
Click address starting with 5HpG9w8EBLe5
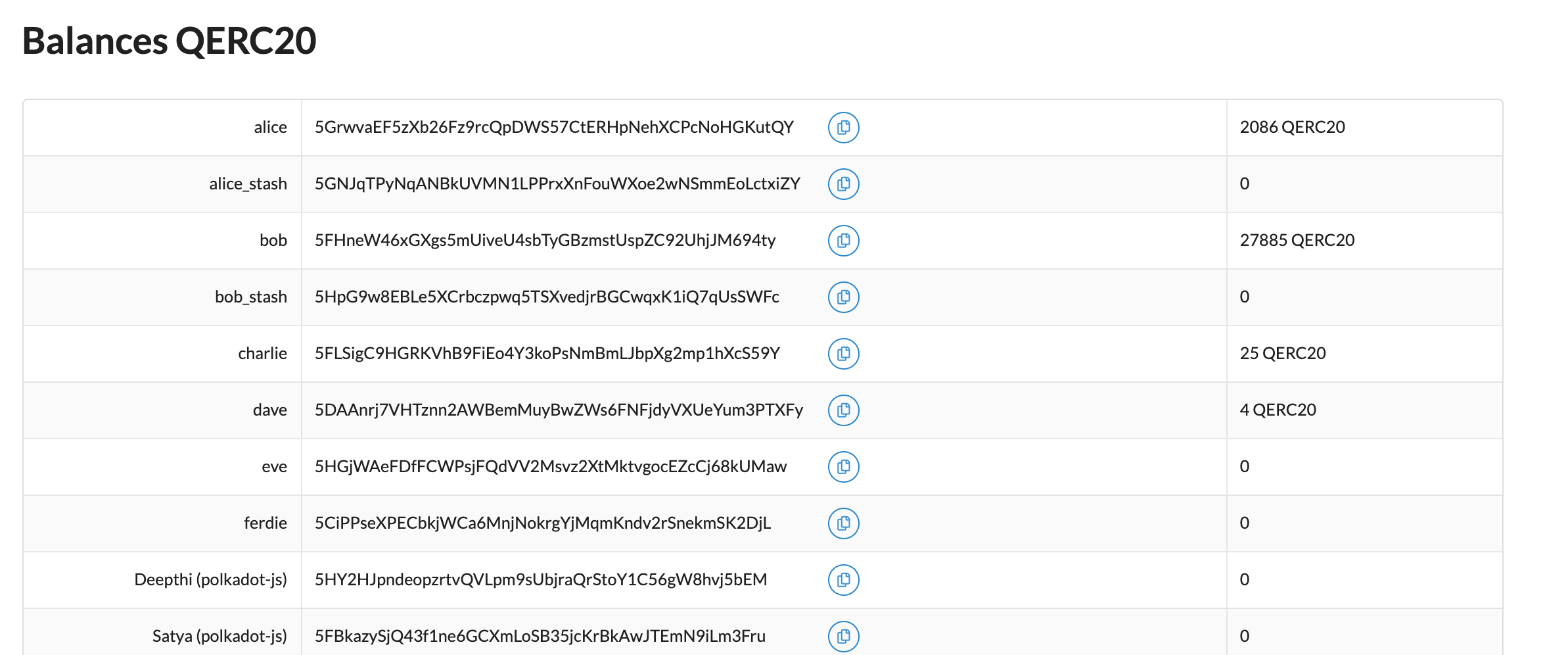(x=547, y=297)
